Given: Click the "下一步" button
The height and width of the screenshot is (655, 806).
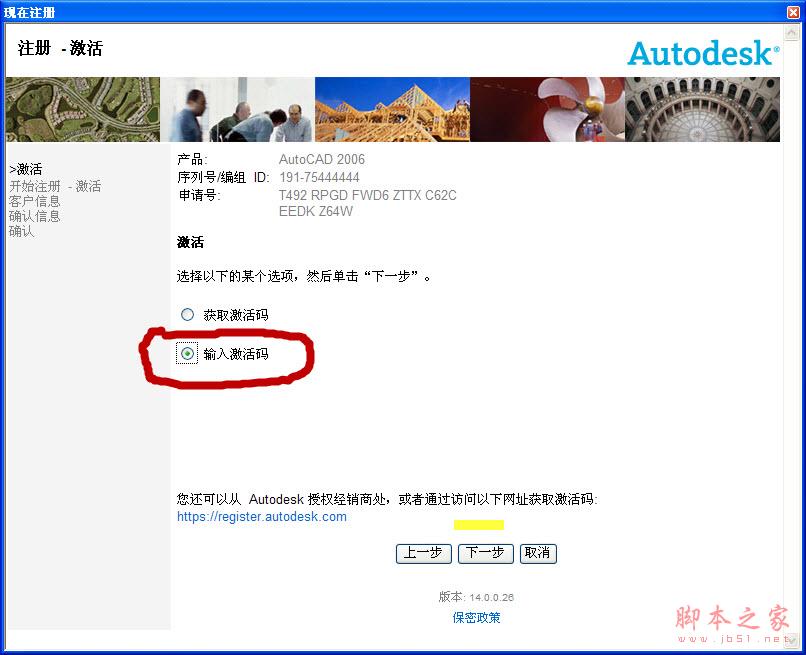Looking at the screenshot, I should (x=485, y=553).
